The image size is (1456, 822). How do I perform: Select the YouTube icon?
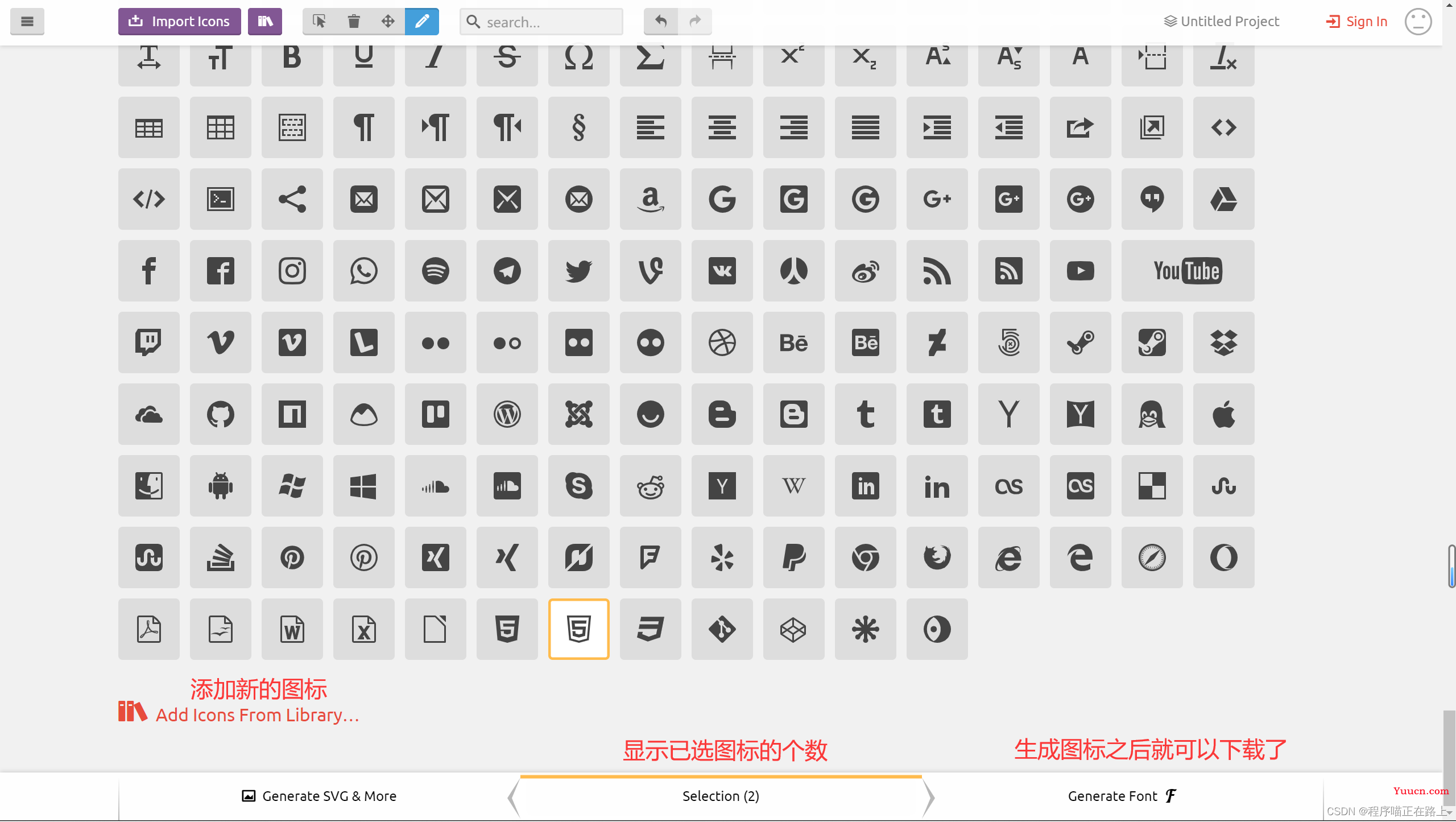(1187, 271)
